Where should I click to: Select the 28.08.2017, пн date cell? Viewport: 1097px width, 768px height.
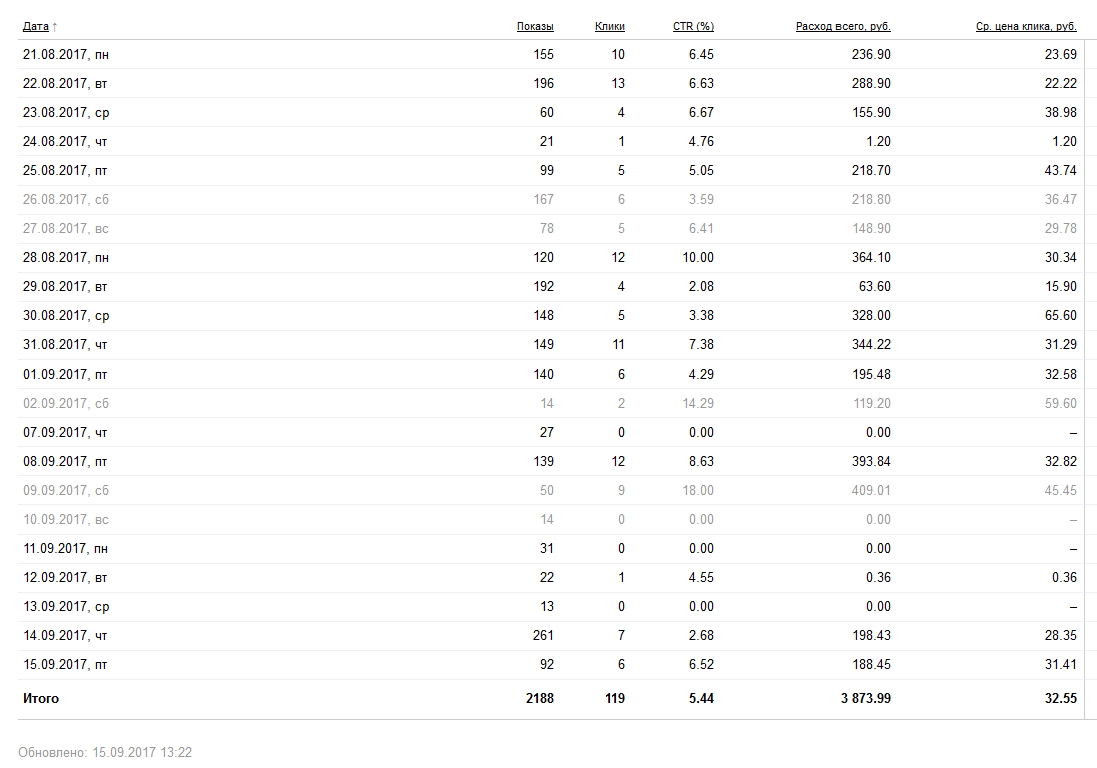point(66,257)
